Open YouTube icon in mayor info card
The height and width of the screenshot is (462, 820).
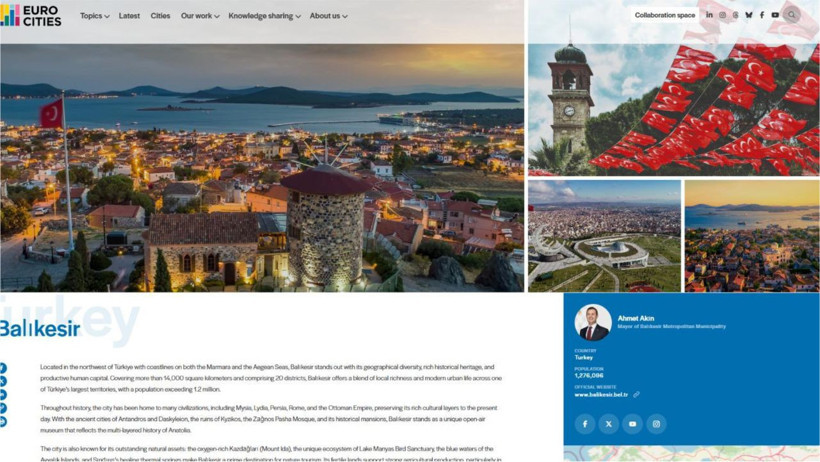tap(632, 424)
